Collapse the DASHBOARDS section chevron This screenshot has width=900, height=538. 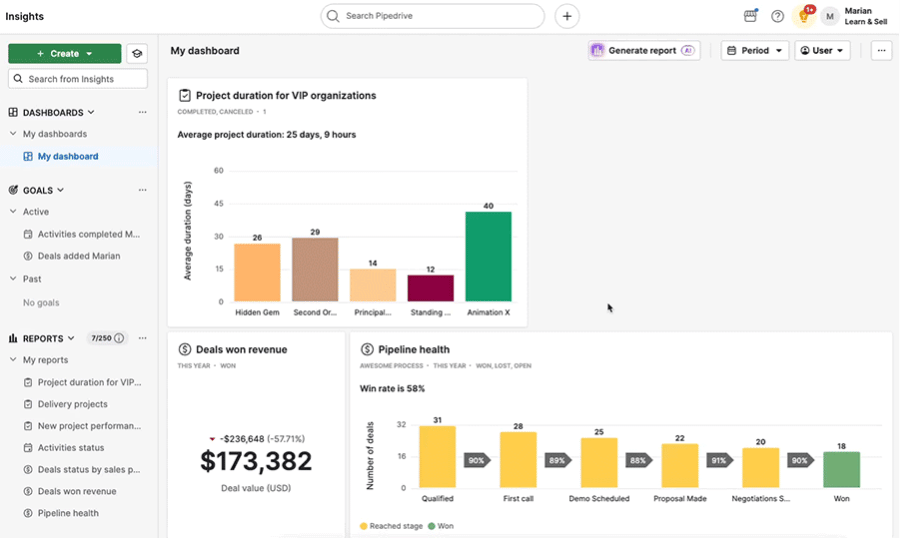click(x=91, y=112)
